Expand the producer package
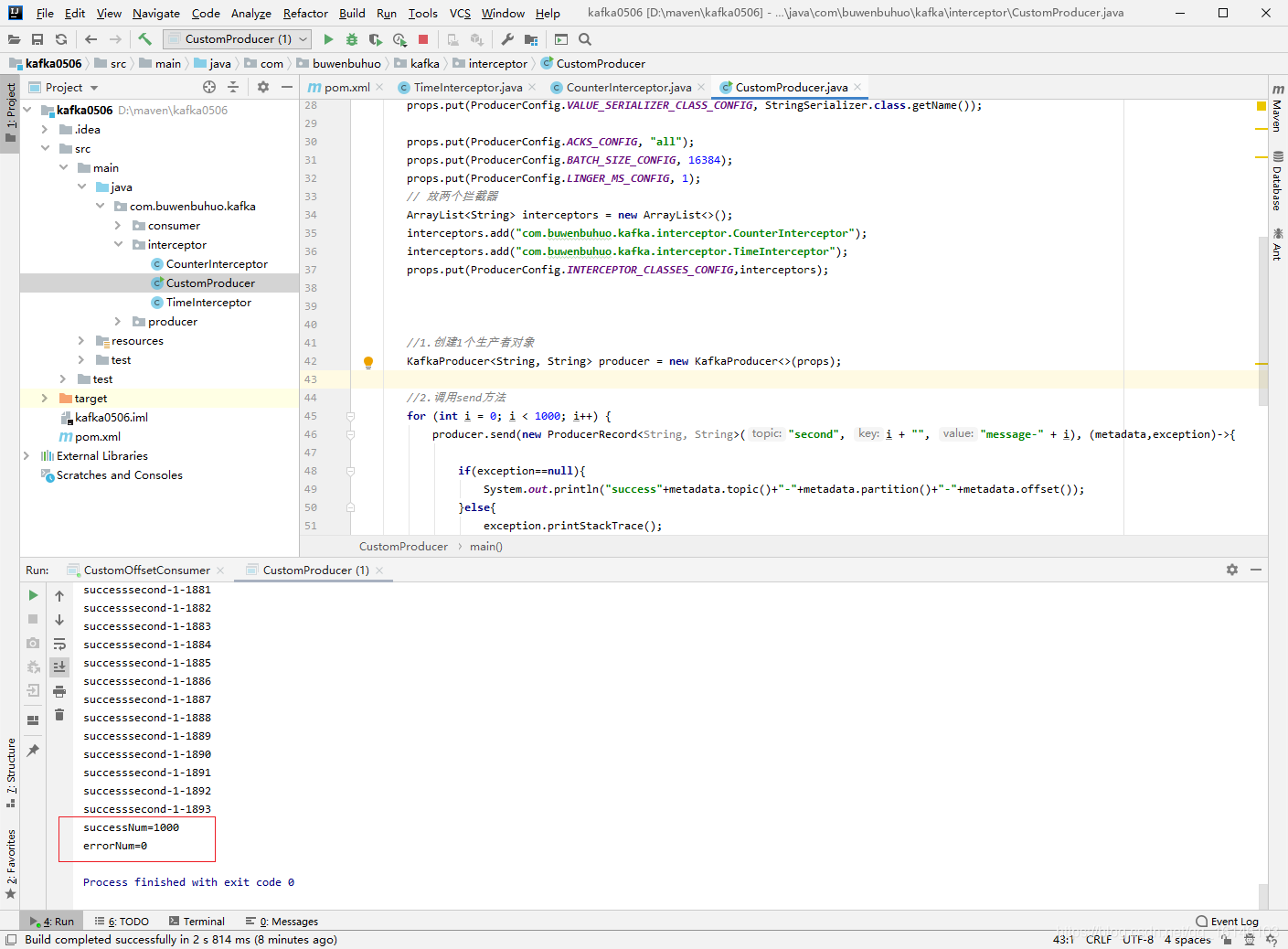This screenshot has height=949, width=1288. (118, 321)
